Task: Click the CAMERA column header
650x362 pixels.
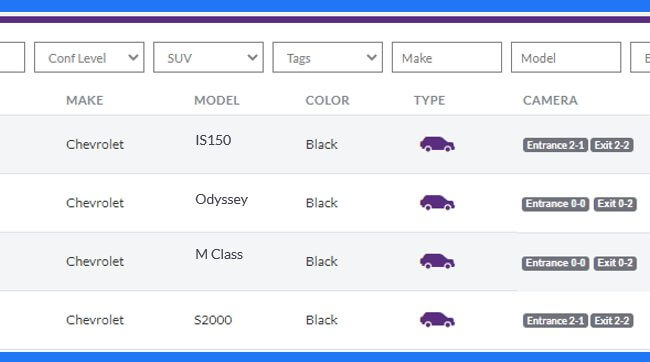Action: coord(550,100)
